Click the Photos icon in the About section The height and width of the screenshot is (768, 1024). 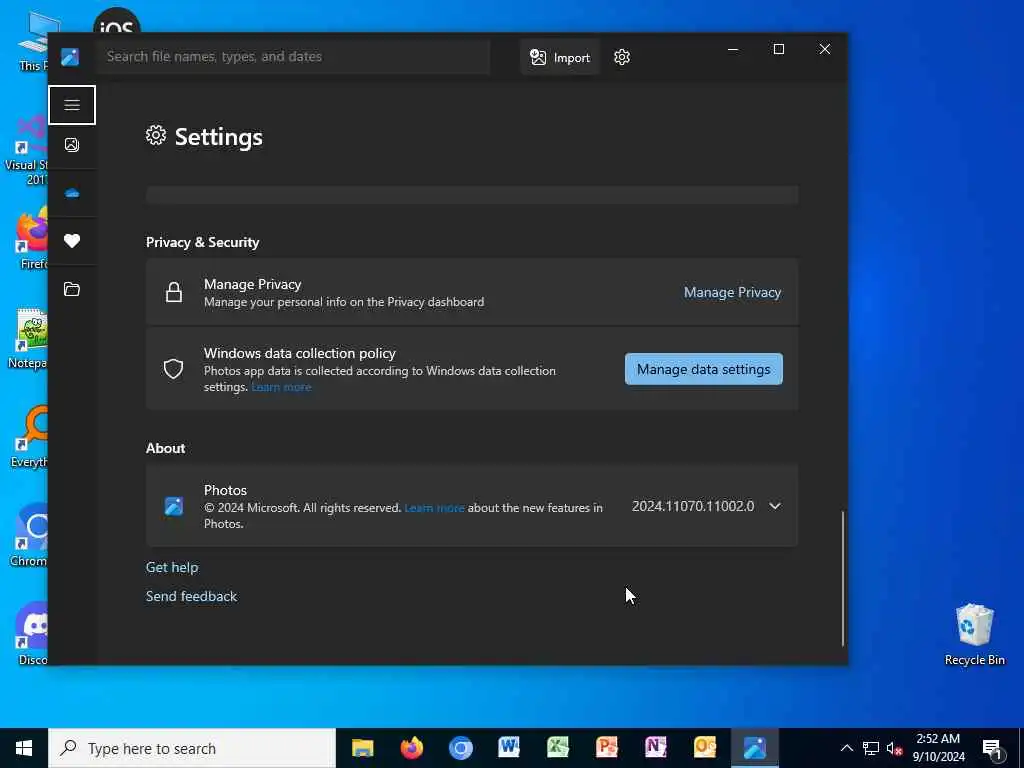pos(174,506)
